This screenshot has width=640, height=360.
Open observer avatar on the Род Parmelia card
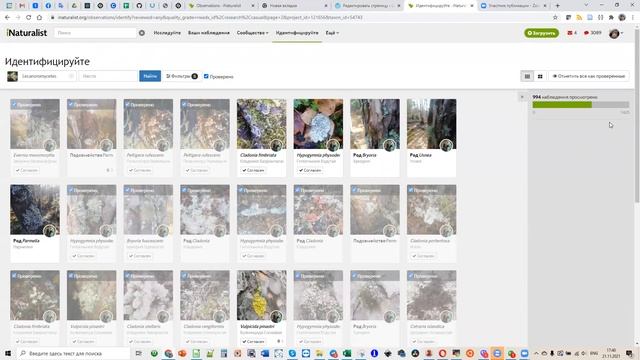(x=50, y=231)
